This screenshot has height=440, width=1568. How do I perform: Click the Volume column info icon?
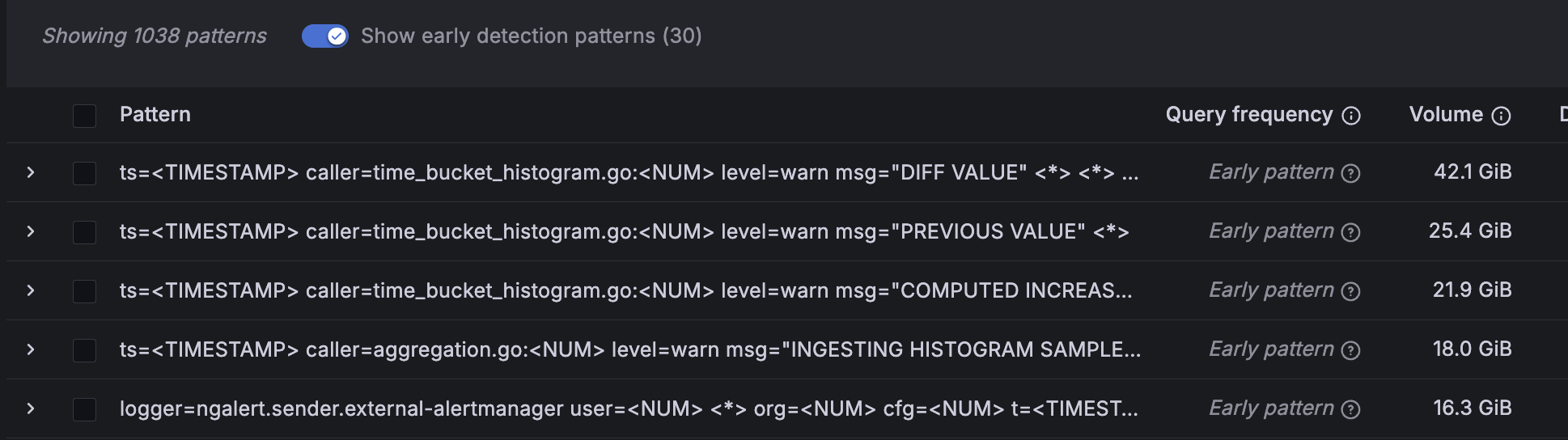(x=1501, y=116)
